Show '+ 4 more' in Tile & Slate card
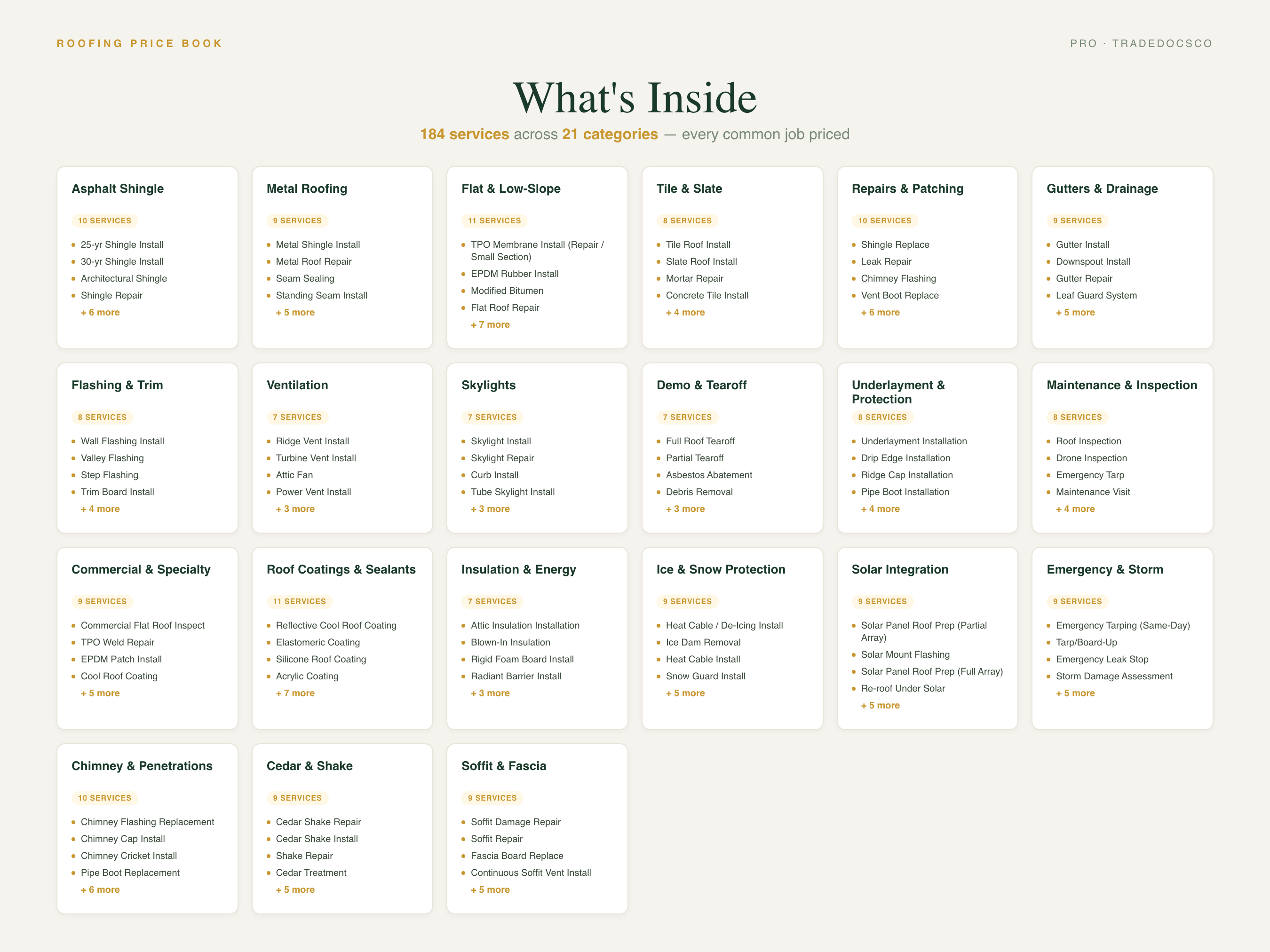Viewport: 1270px width, 952px height. point(685,312)
